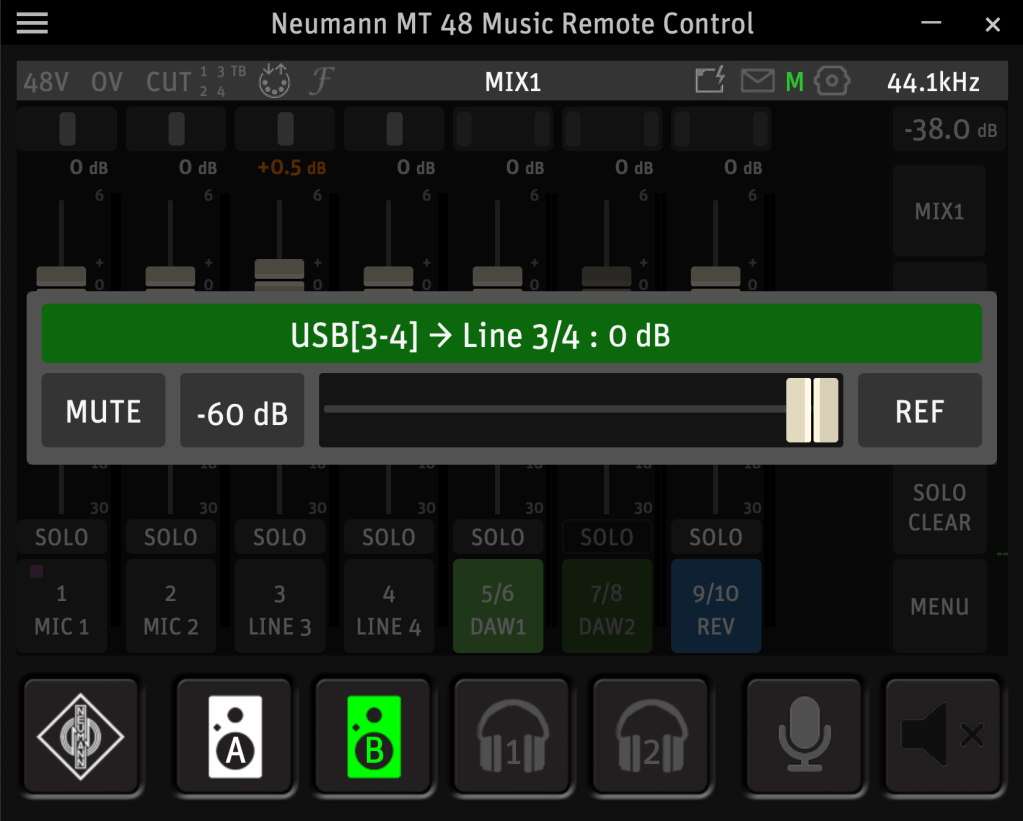Toggle SOLO on the MIC 1 channel

click(62, 538)
